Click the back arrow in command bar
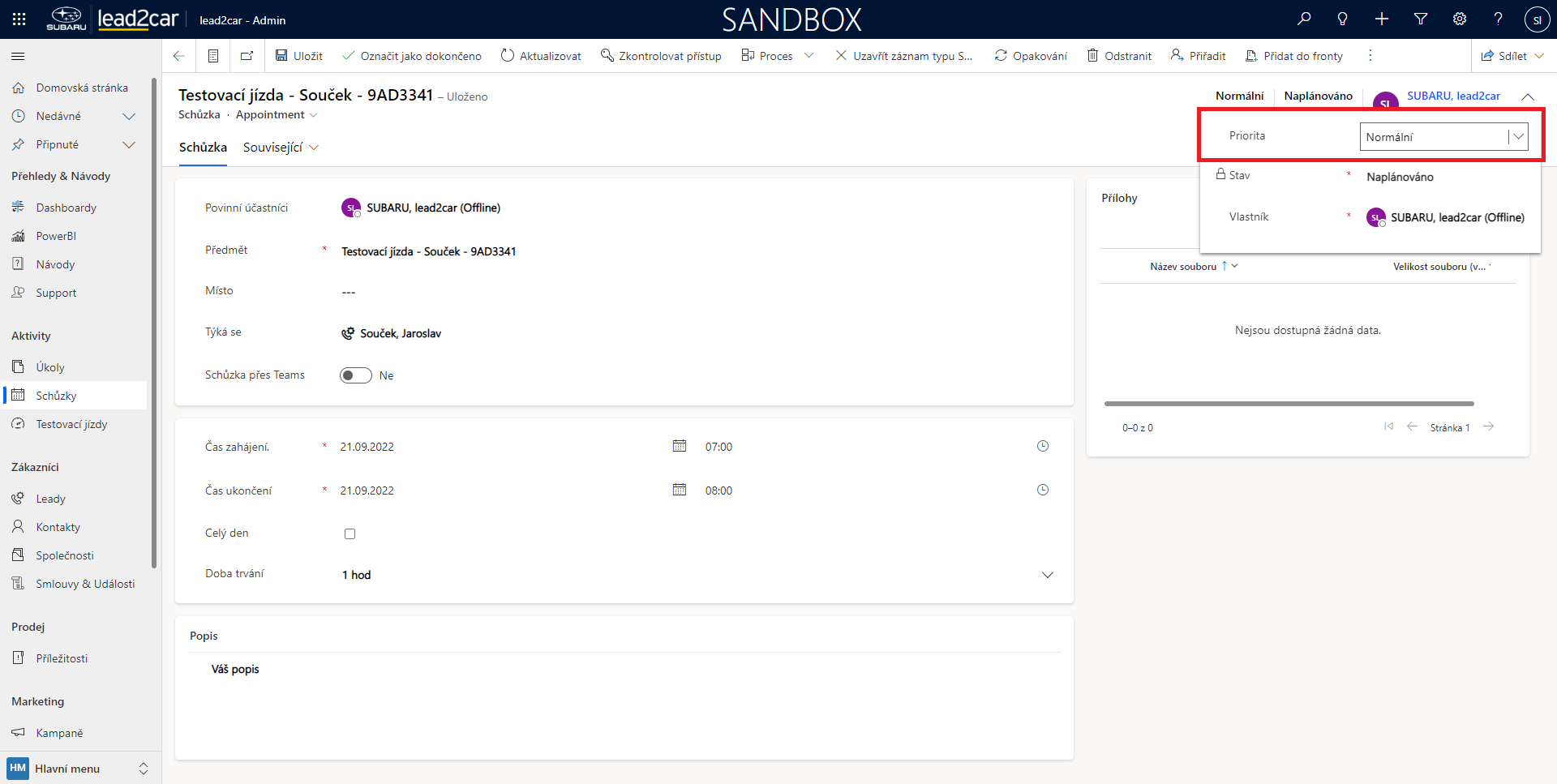 click(x=179, y=56)
